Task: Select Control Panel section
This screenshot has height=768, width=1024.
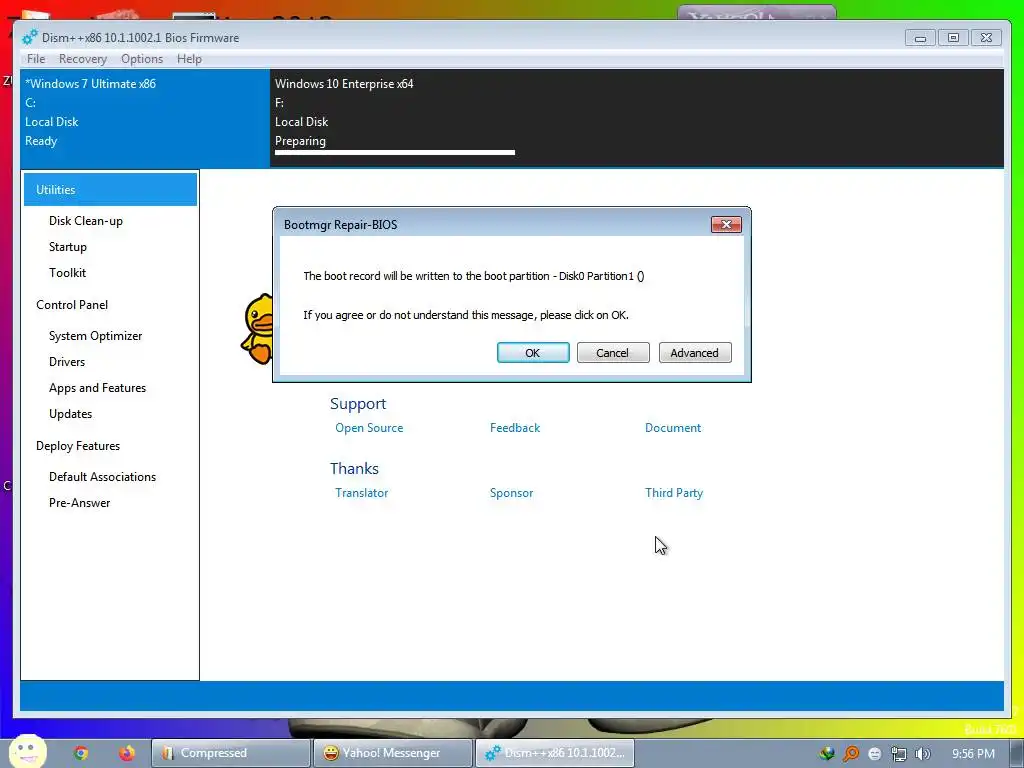Action: click(72, 304)
